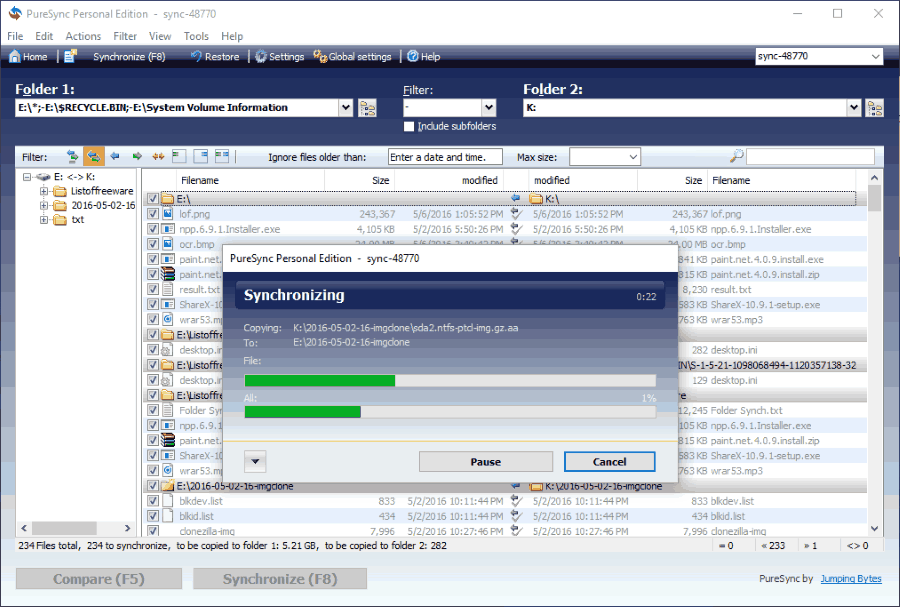This screenshot has height=607, width=900.
Task: Click the K:\ folder icon in header row
Action: (536, 199)
